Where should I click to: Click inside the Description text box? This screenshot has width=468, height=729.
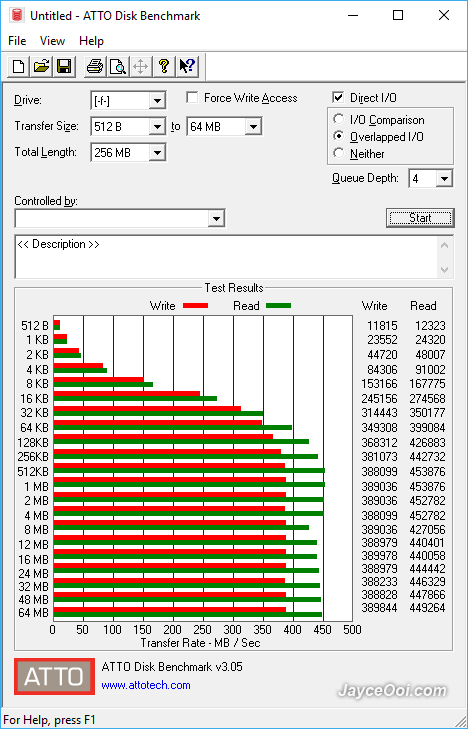[226, 257]
